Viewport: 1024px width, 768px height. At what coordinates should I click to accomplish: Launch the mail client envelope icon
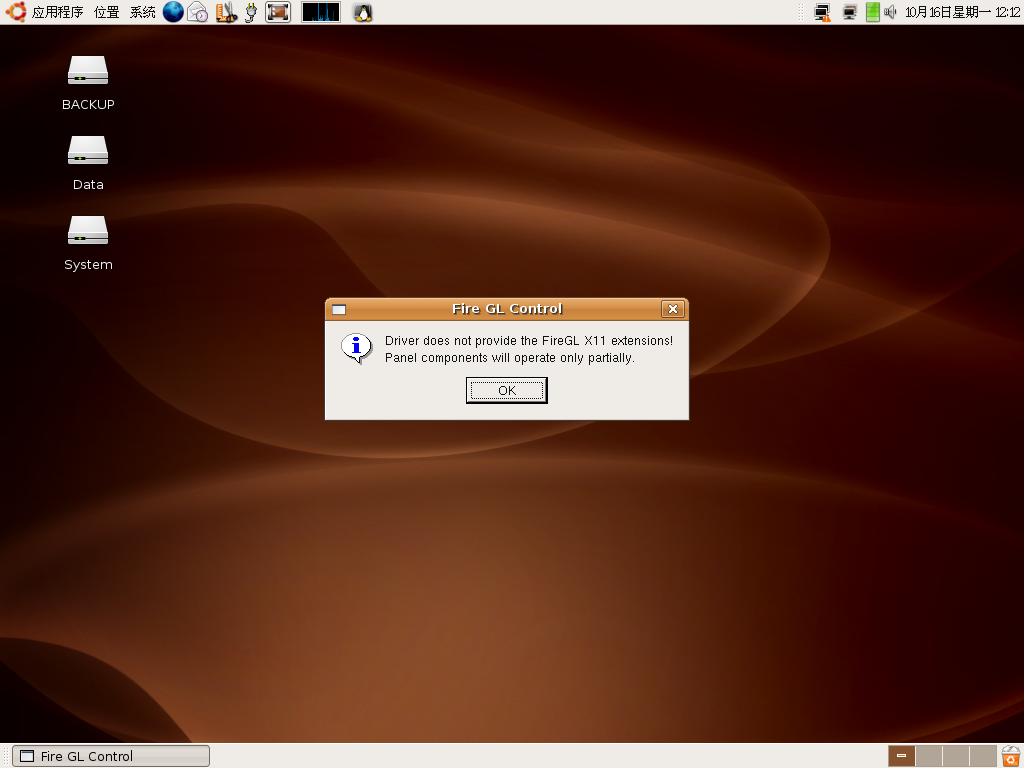198,12
